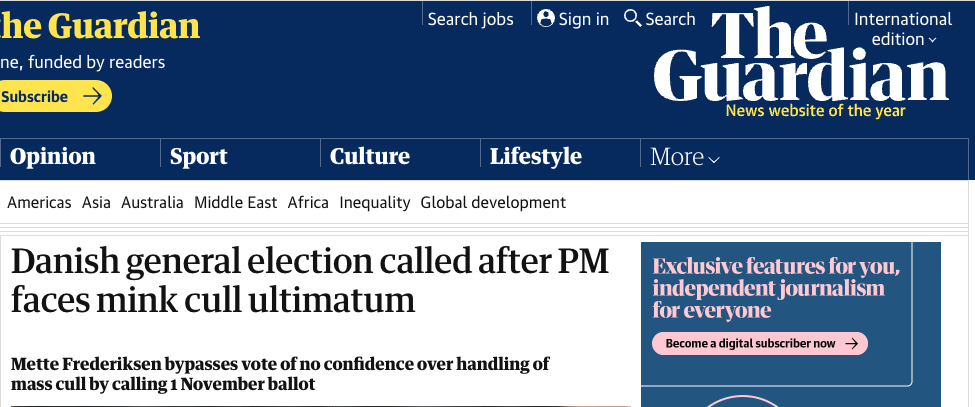Visit the Global development section
Viewport: 975px width, 407px height.
(x=493, y=202)
